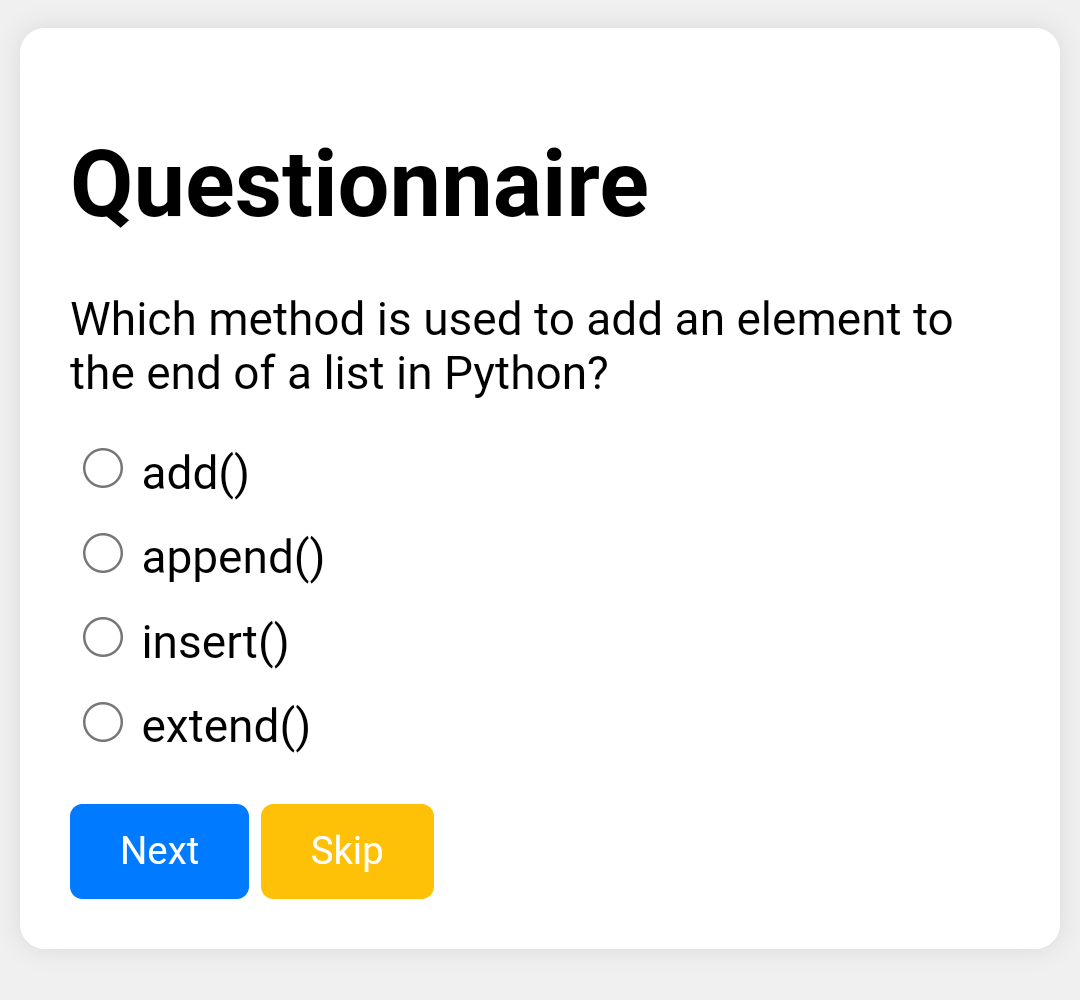1080x1000 pixels.
Task: Click the "insert()" answer label text
Action: [215, 641]
